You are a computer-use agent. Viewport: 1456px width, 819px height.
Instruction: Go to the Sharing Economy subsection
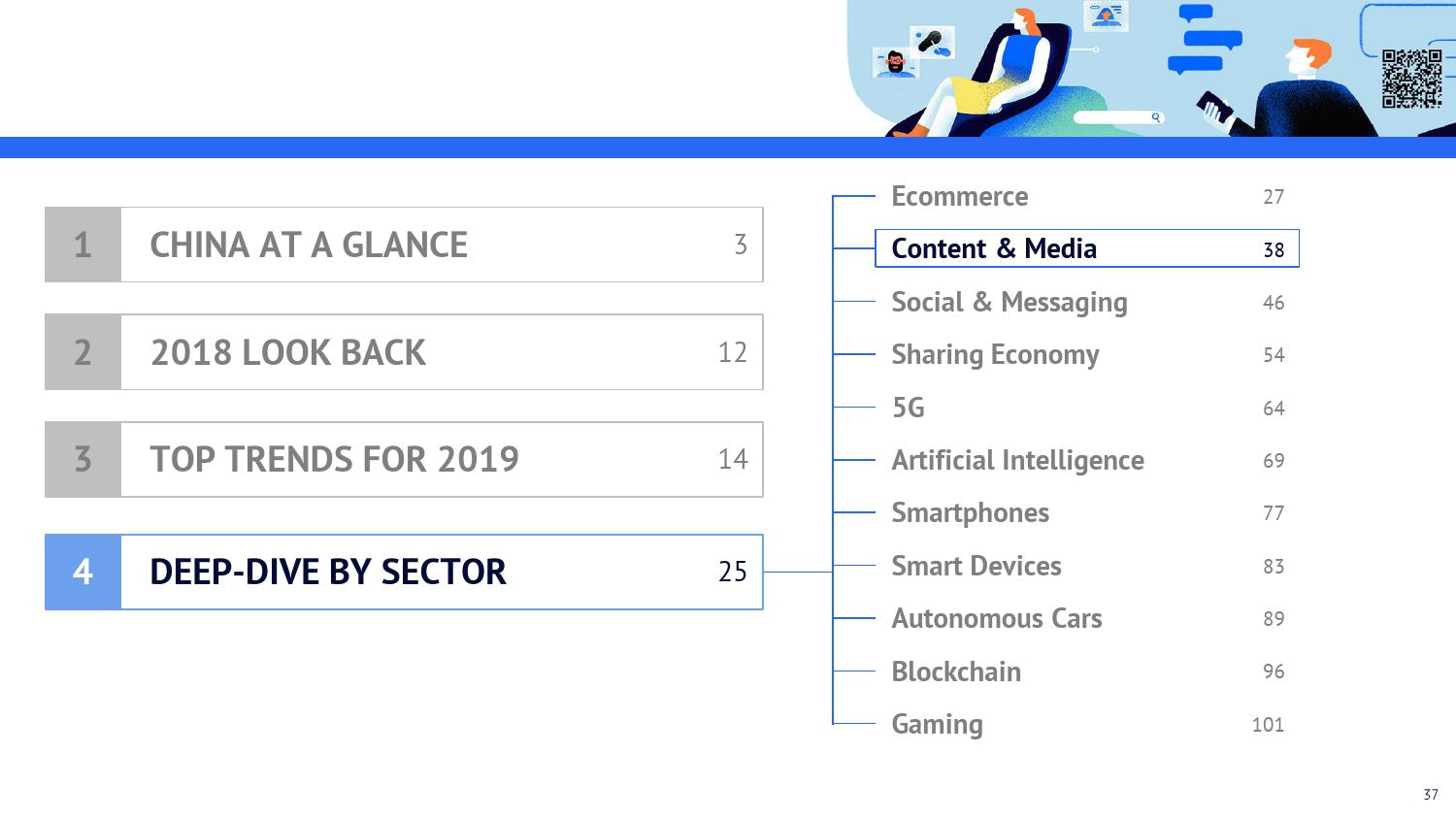(x=995, y=355)
